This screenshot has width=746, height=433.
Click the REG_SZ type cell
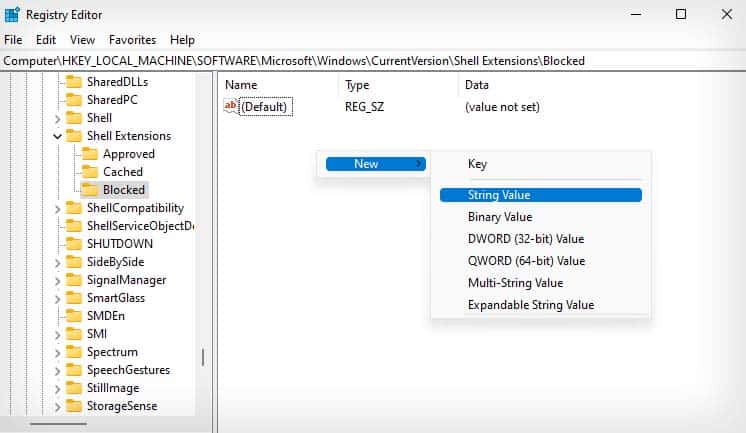tap(364, 107)
